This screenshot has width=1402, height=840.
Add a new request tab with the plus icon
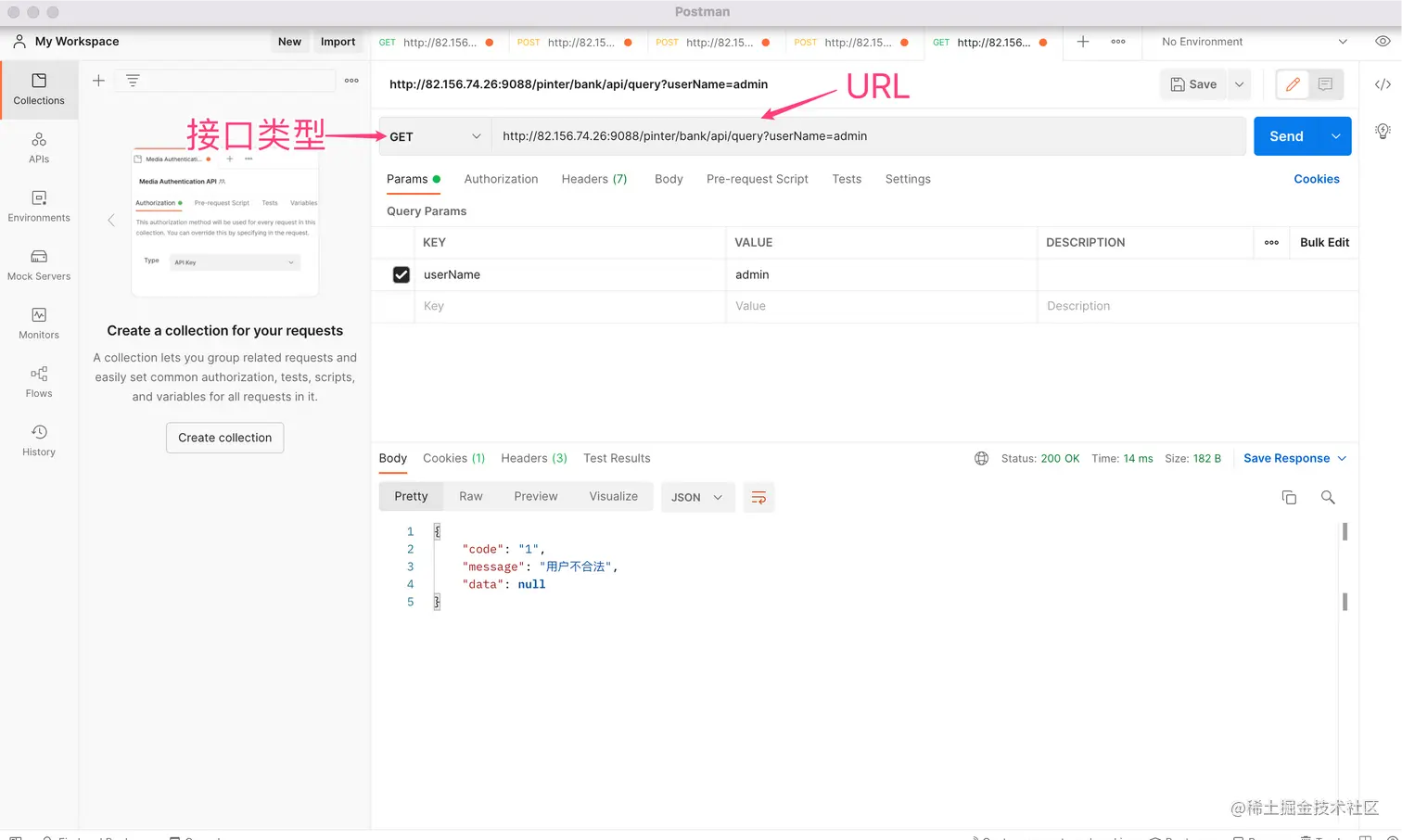coord(1082,42)
